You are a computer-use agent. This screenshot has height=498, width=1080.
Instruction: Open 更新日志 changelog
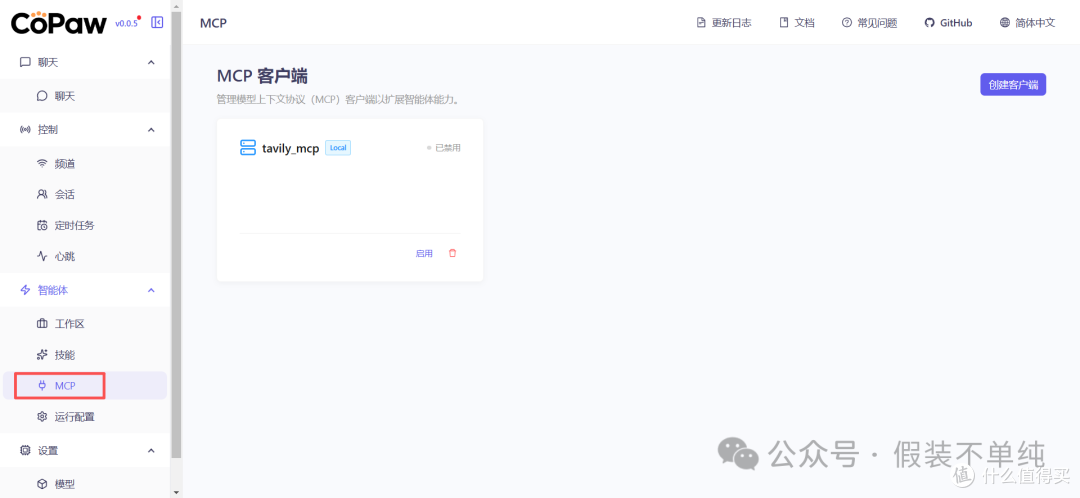(724, 23)
